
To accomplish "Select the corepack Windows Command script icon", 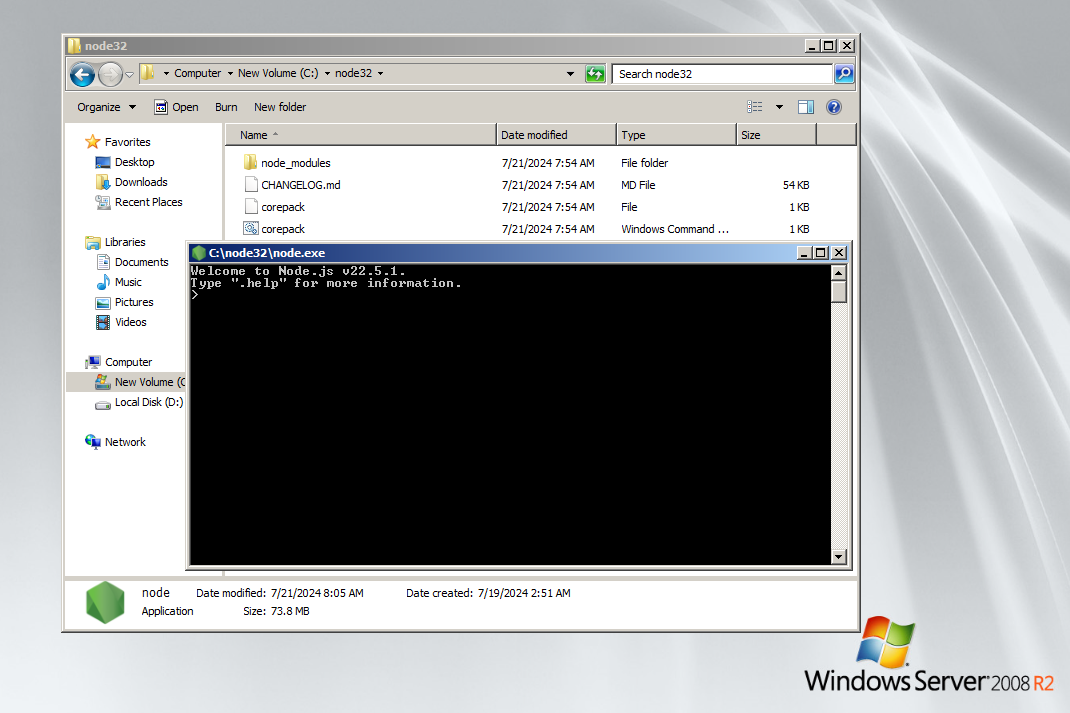I will [251, 229].
